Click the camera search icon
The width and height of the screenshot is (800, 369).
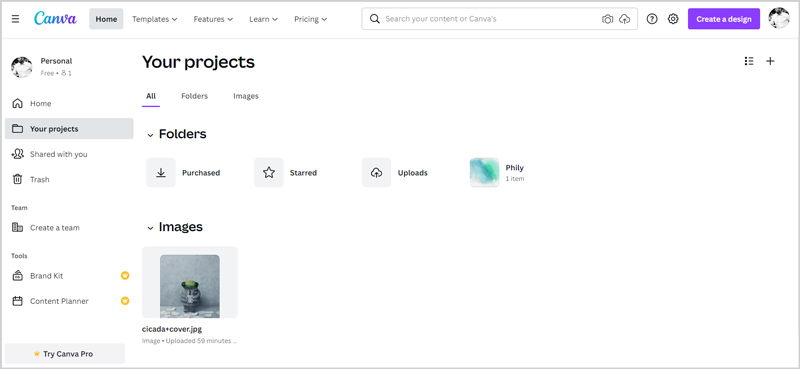pos(607,19)
